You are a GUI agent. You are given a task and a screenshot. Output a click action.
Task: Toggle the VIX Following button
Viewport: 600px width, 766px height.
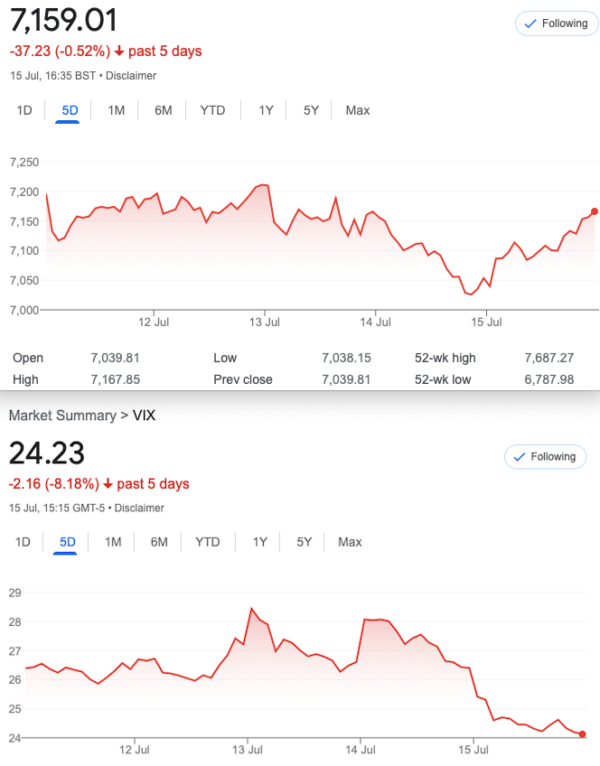[x=545, y=457]
